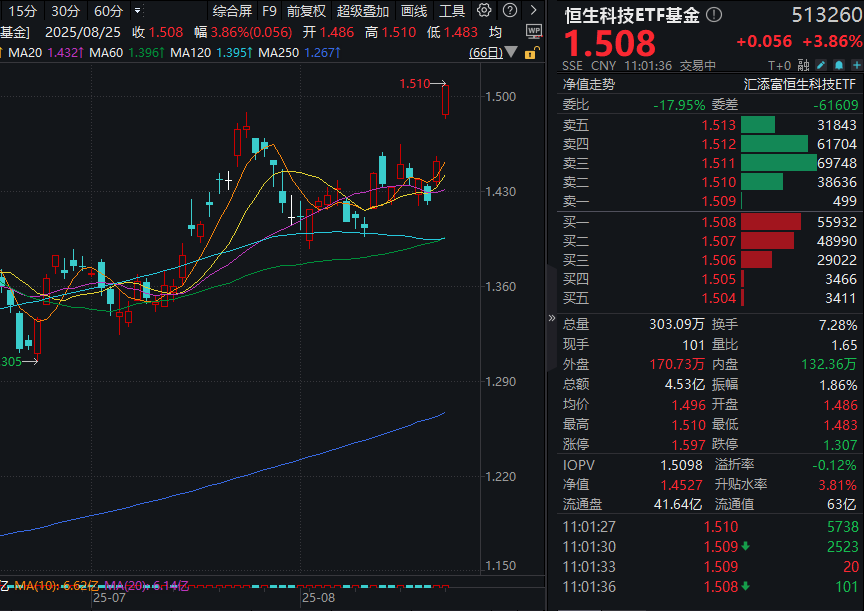Open the dropdown next to 60分

point(135,11)
